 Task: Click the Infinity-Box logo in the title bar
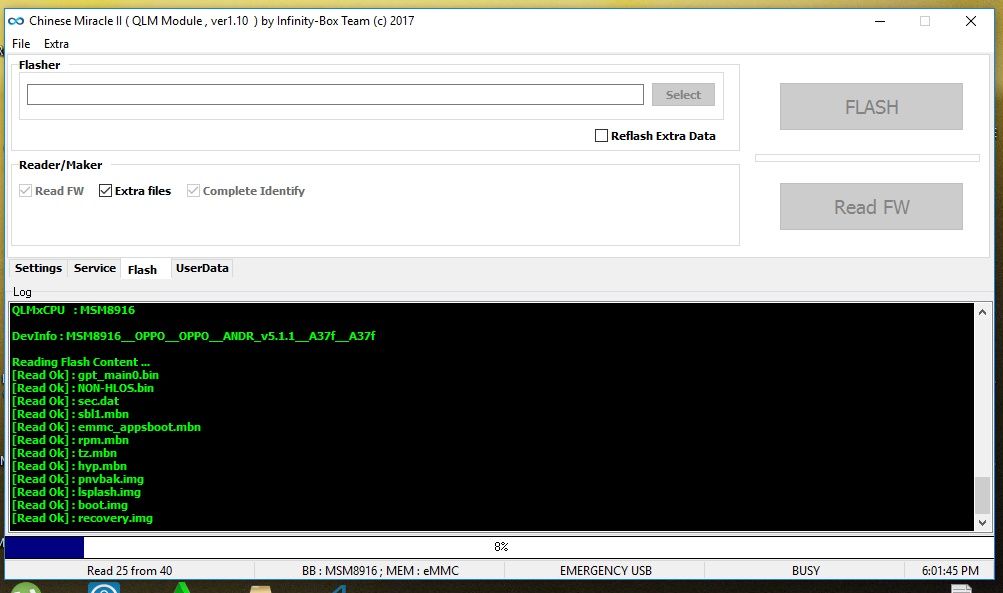click(x=16, y=21)
